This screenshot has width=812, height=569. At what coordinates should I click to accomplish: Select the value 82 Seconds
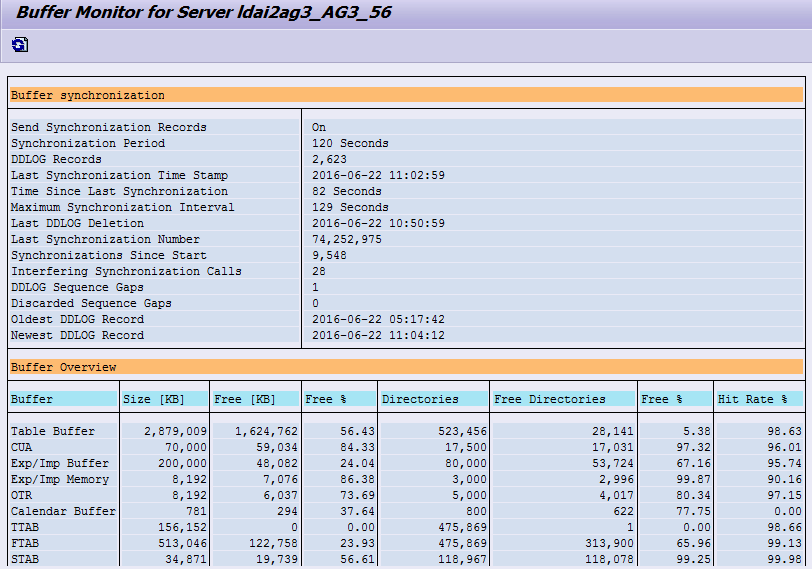(346, 192)
